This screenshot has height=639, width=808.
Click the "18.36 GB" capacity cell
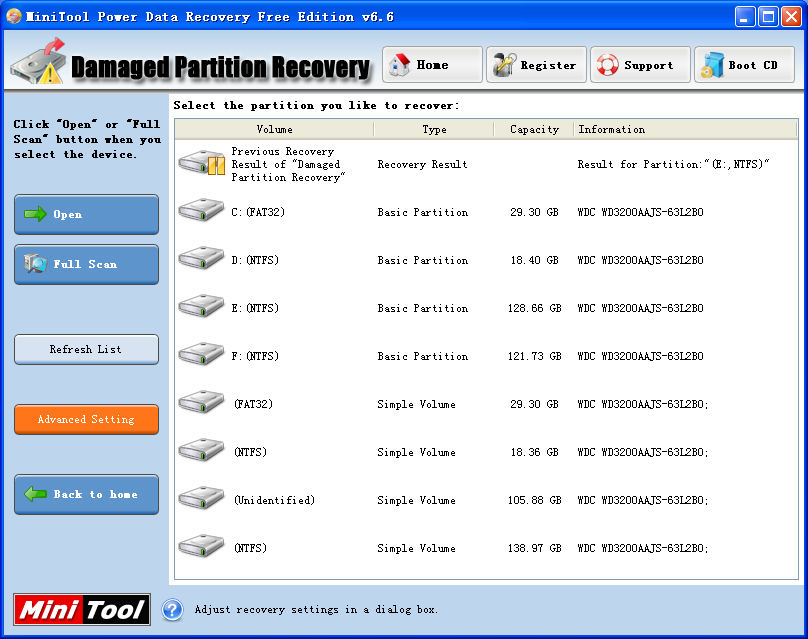(x=534, y=452)
